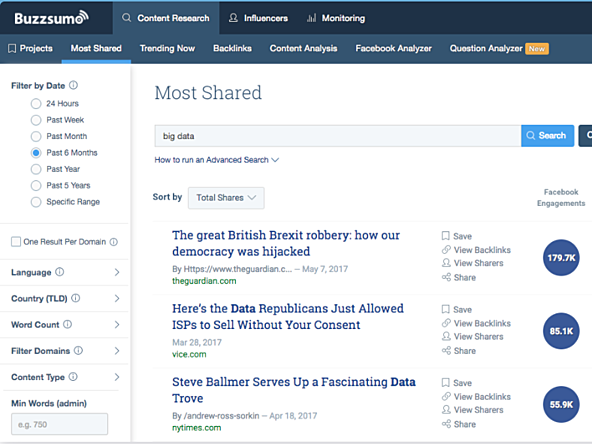This screenshot has width=592, height=444.
Task: Click the Save bookmark icon for the ISPs article
Action: (446, 309)
